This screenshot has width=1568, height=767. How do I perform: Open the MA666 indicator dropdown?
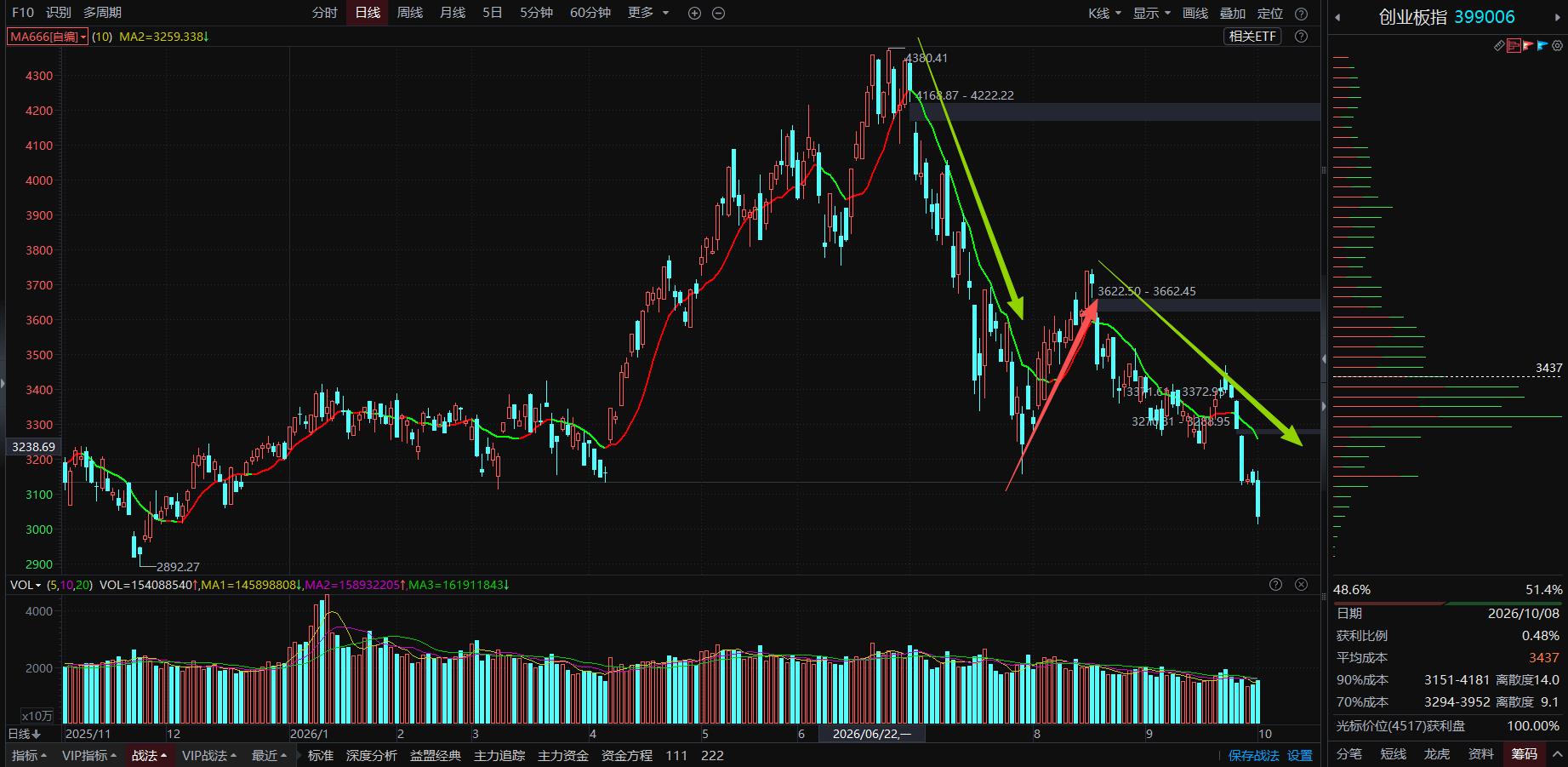pyautogui.click(x=48, y=37)
